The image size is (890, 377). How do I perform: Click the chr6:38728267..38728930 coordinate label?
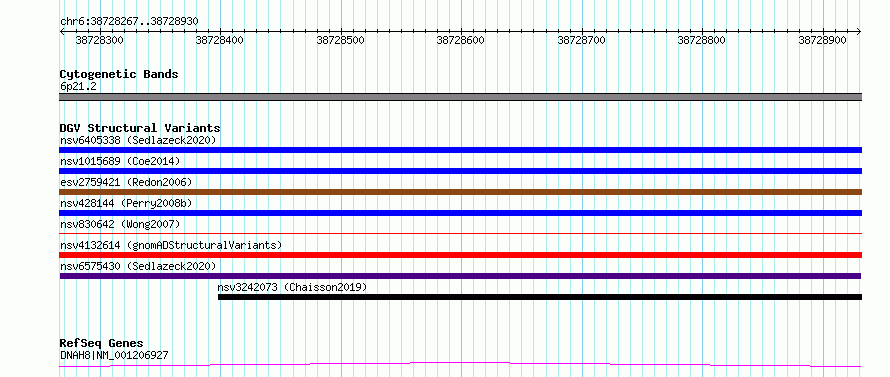click(129, 22)
